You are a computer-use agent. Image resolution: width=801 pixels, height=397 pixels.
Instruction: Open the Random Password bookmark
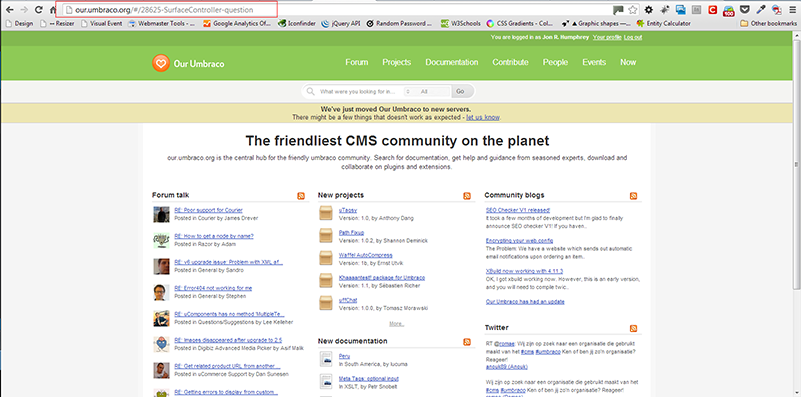pos(399,23)
